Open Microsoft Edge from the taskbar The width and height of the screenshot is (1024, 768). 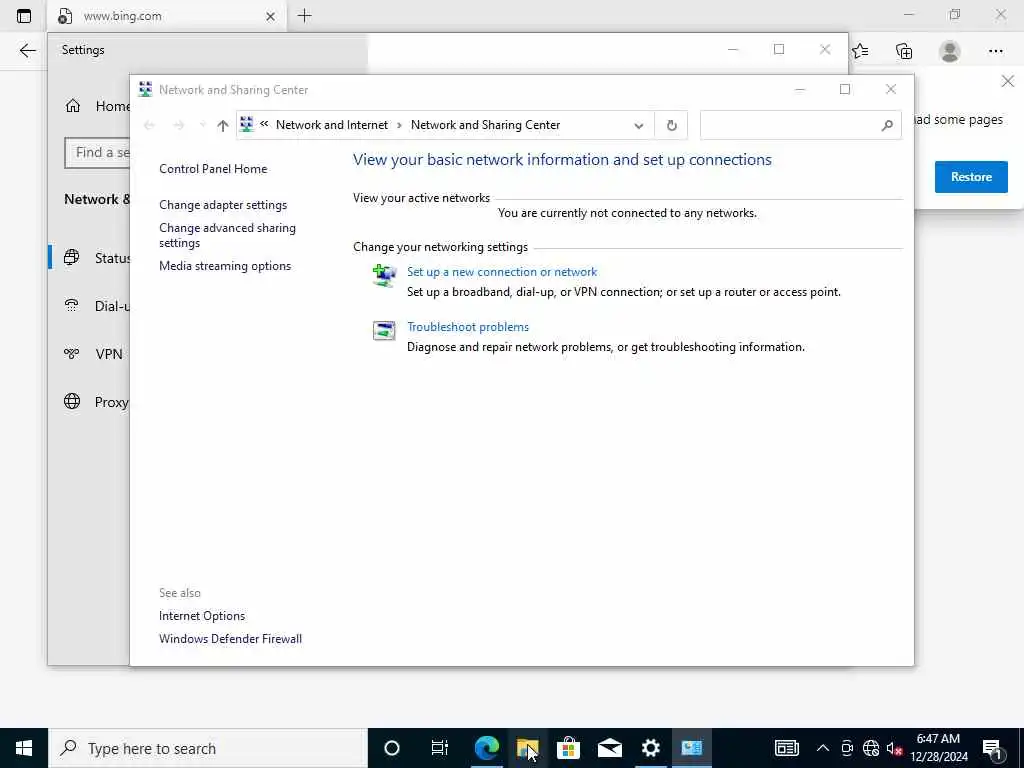(x=487, y=748)
